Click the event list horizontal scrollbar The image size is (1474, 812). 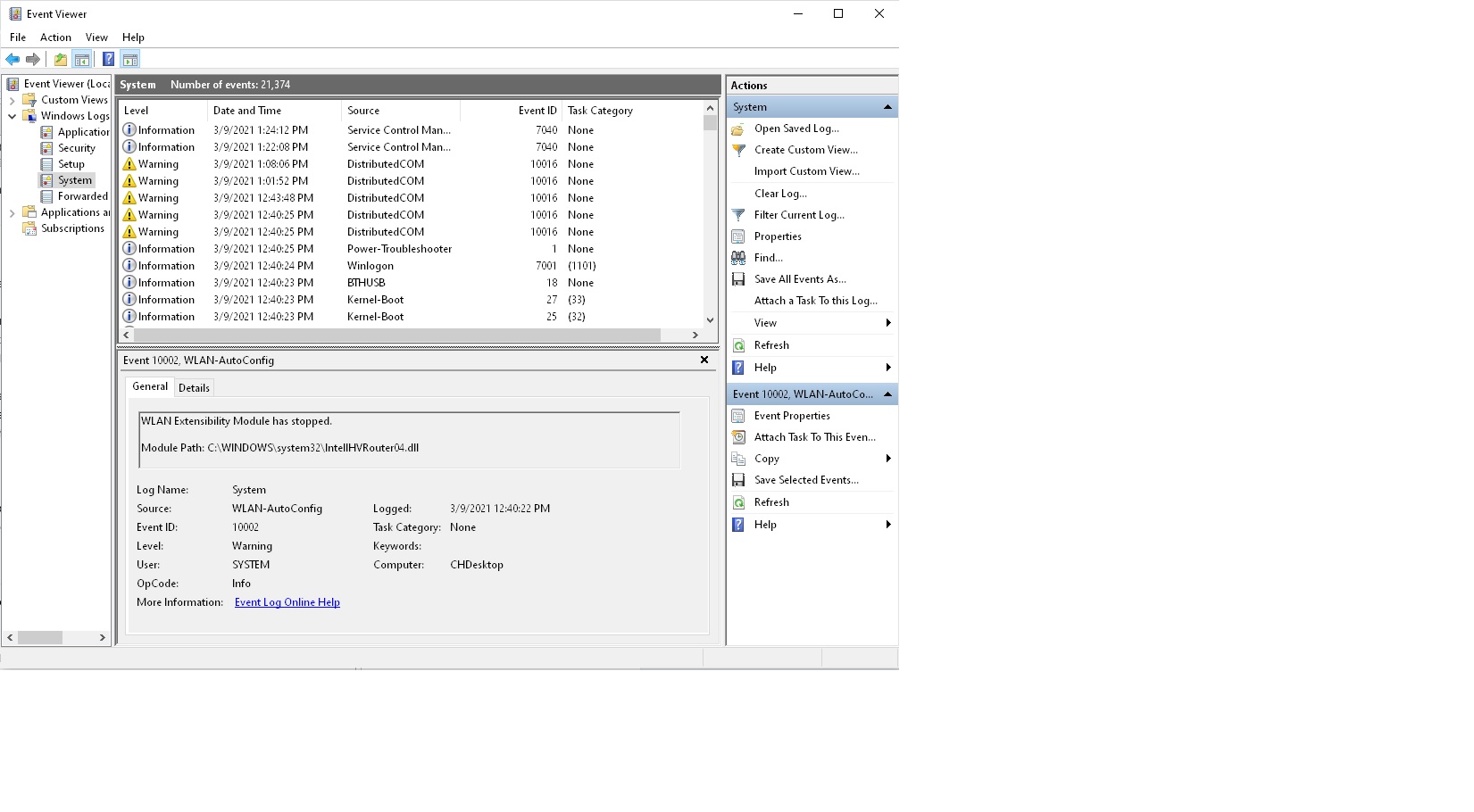point(397,335)
